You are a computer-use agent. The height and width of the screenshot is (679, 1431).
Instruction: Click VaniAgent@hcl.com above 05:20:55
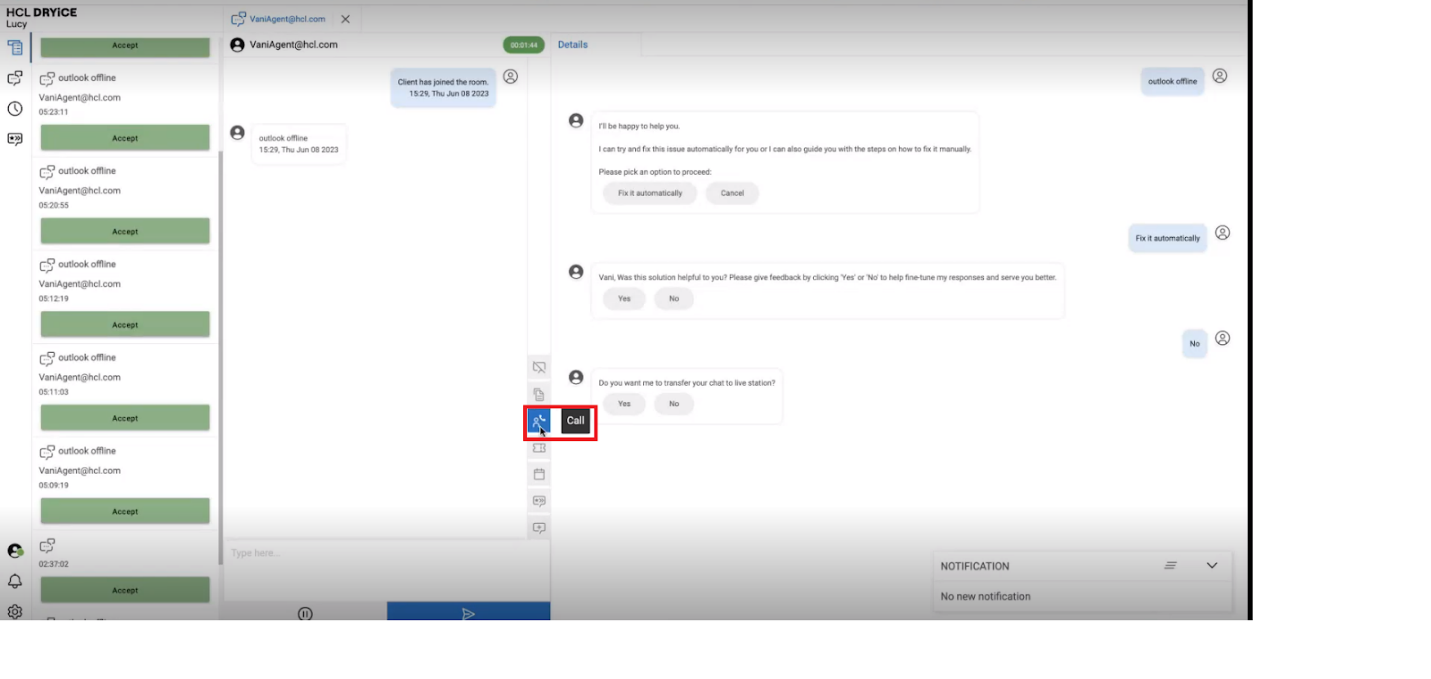(80, 191)
